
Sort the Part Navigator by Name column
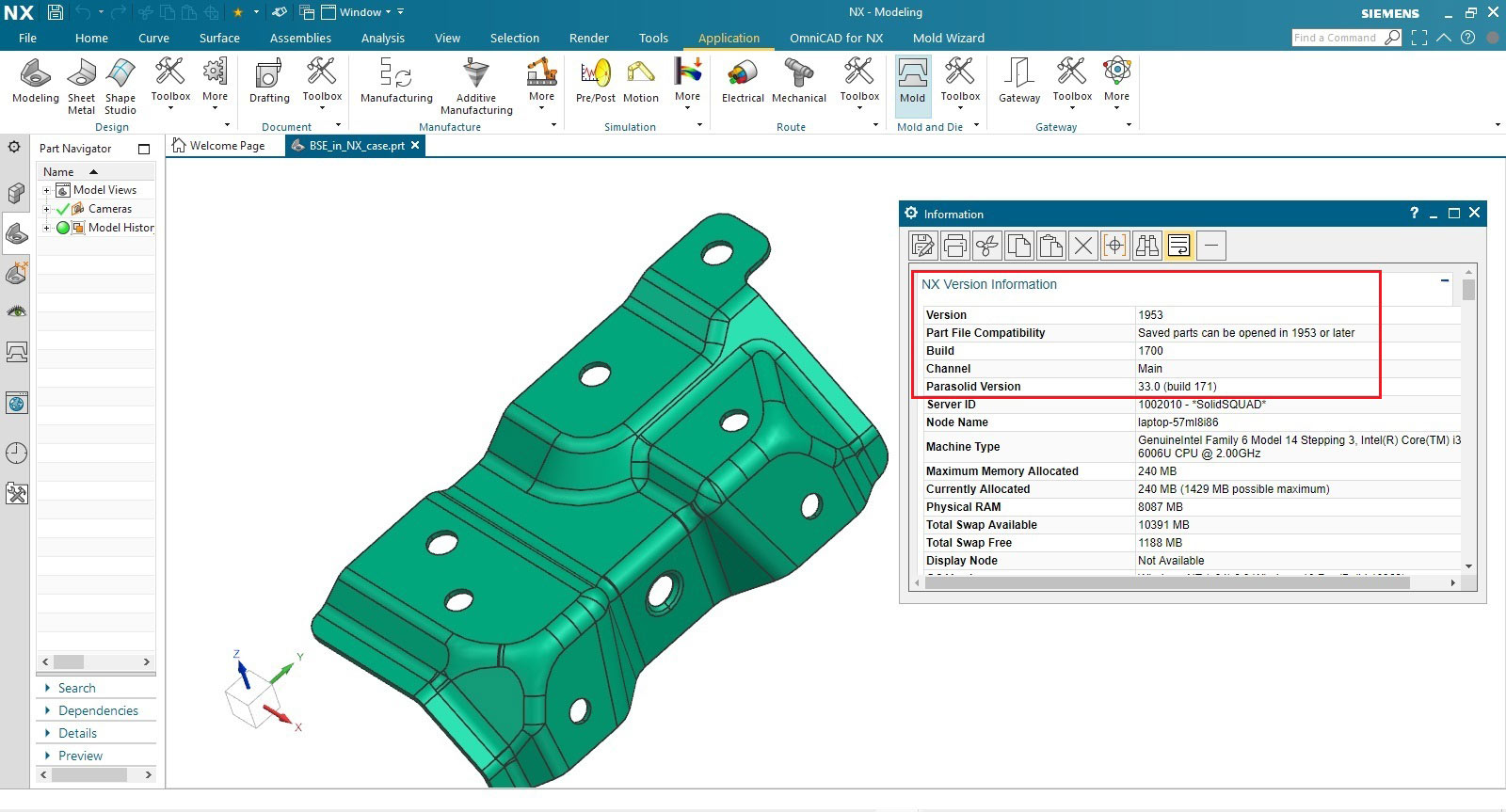point(94,171)
